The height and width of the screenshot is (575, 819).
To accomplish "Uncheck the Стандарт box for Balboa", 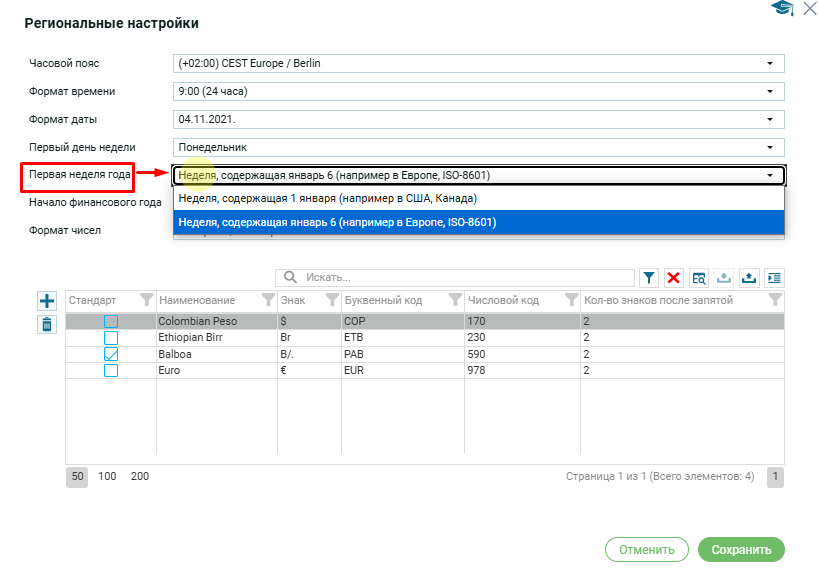I will [x=111, y=354].
